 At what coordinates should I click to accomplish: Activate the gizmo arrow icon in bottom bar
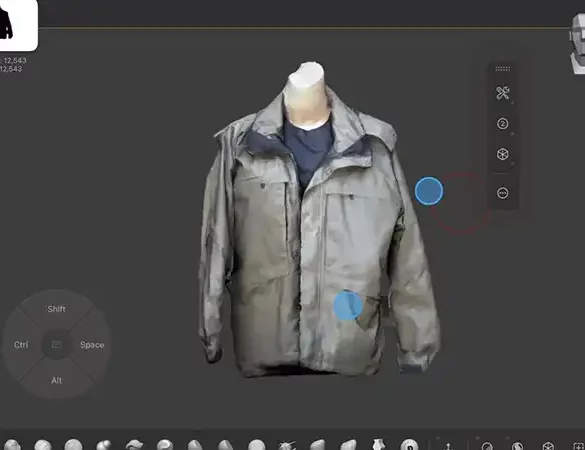click(x=448, y=446)
